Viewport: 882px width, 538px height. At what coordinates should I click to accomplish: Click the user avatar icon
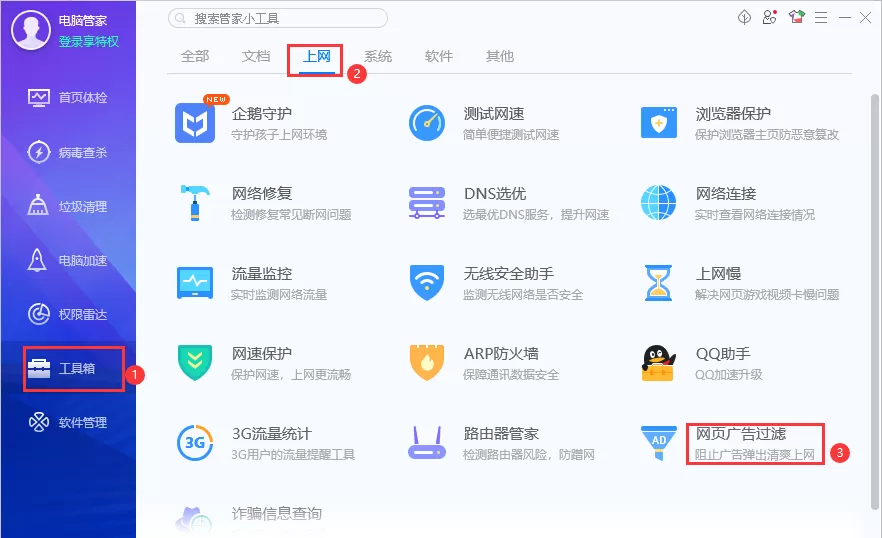(x=31, y=30)
